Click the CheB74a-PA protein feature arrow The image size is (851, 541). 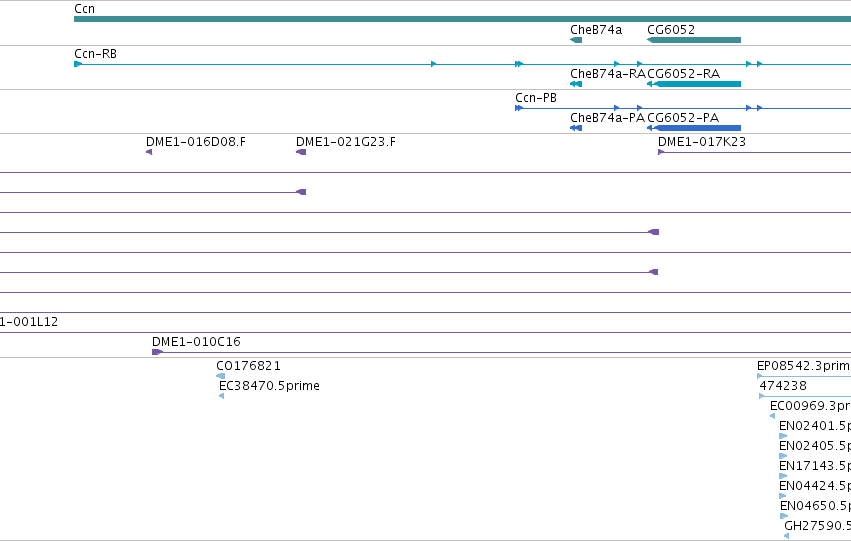pyautogui.click(x=576, y=128)
